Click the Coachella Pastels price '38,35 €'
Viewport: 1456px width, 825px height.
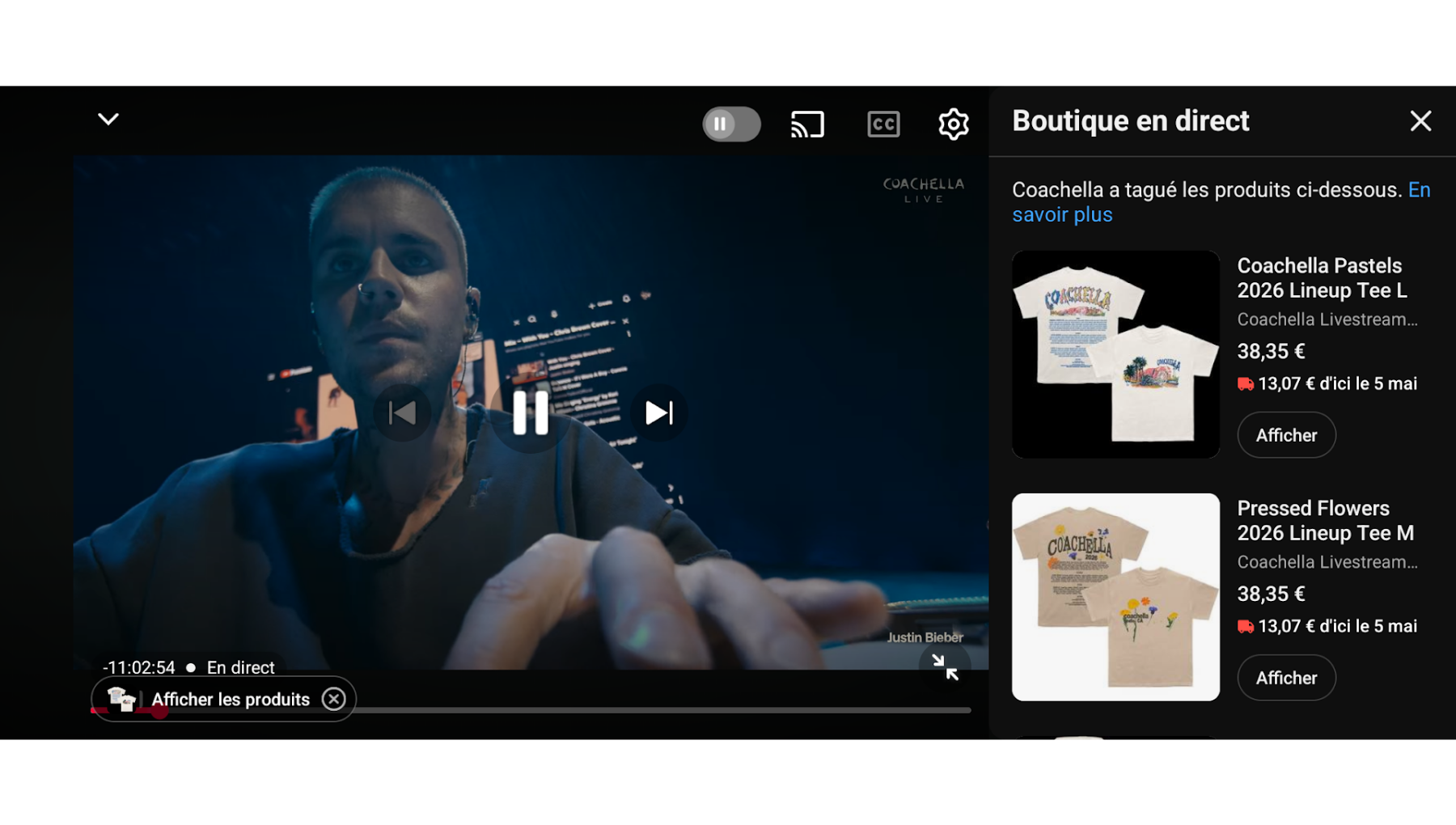1271,351
